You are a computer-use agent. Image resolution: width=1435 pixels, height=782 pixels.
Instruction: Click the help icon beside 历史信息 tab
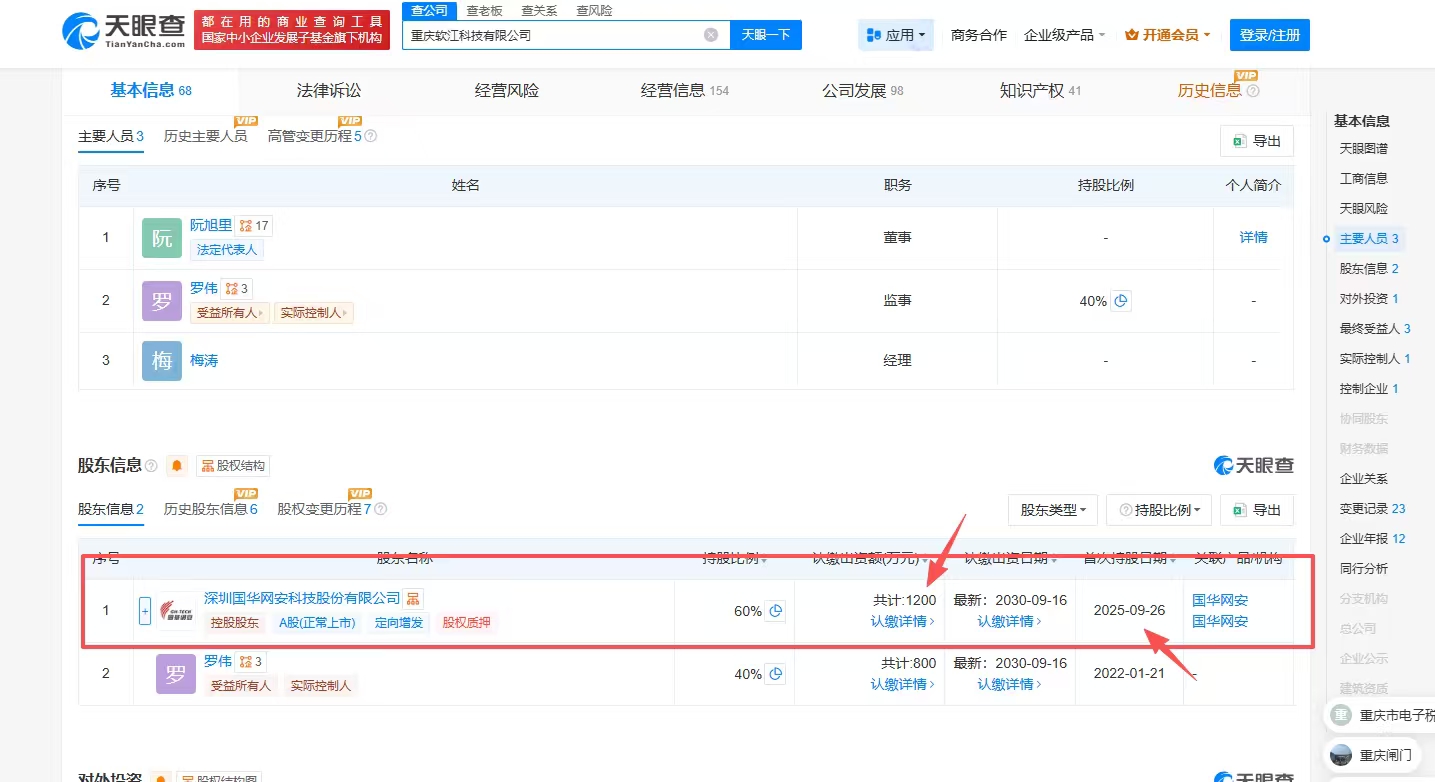pyautogui.click(x=1253, y=91)
